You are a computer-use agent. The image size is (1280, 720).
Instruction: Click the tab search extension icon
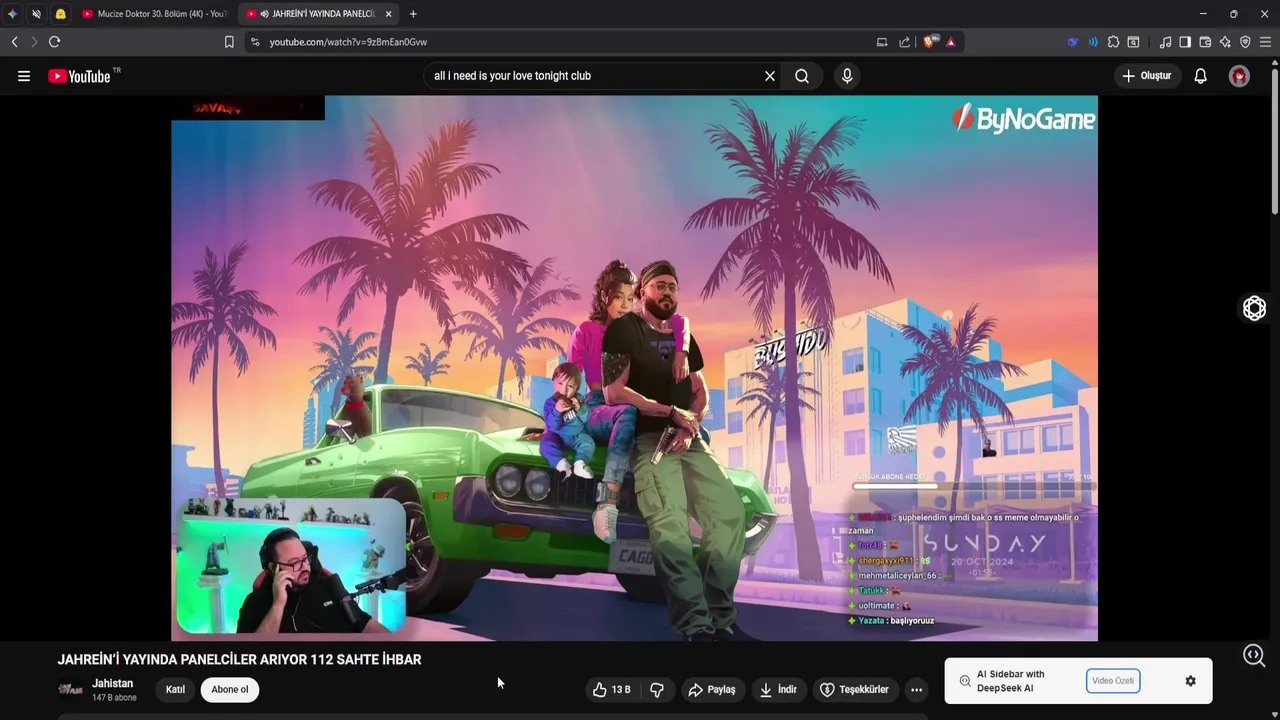1133,42
